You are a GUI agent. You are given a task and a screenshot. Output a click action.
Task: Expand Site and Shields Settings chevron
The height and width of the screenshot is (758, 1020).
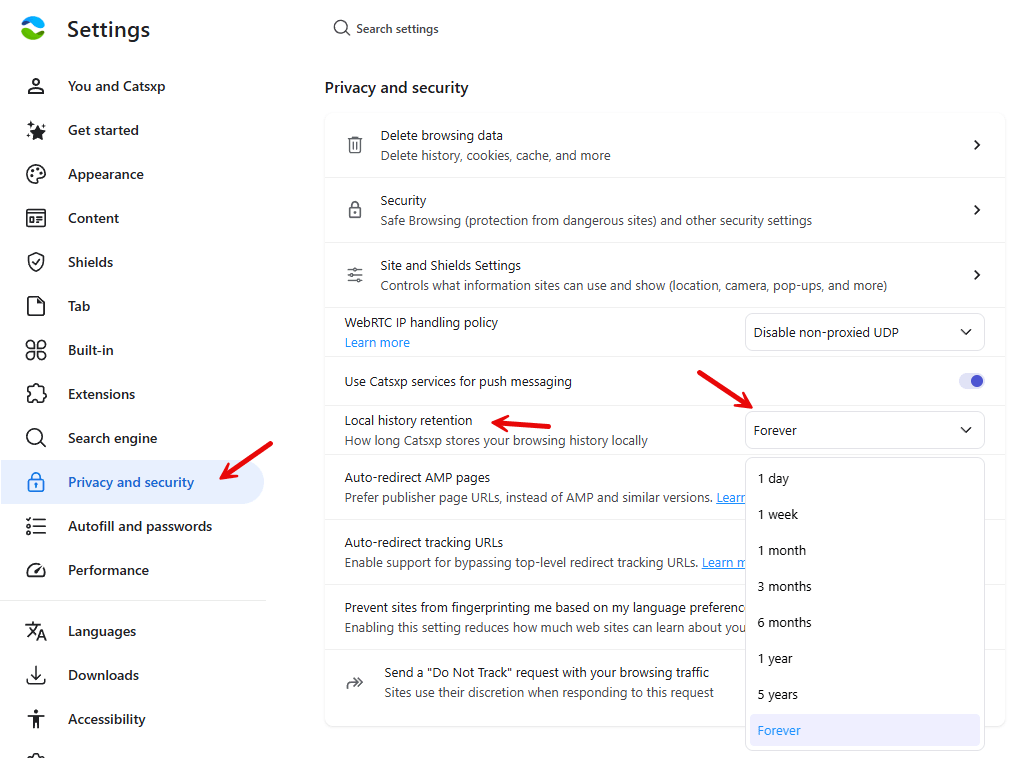(976, 275)
